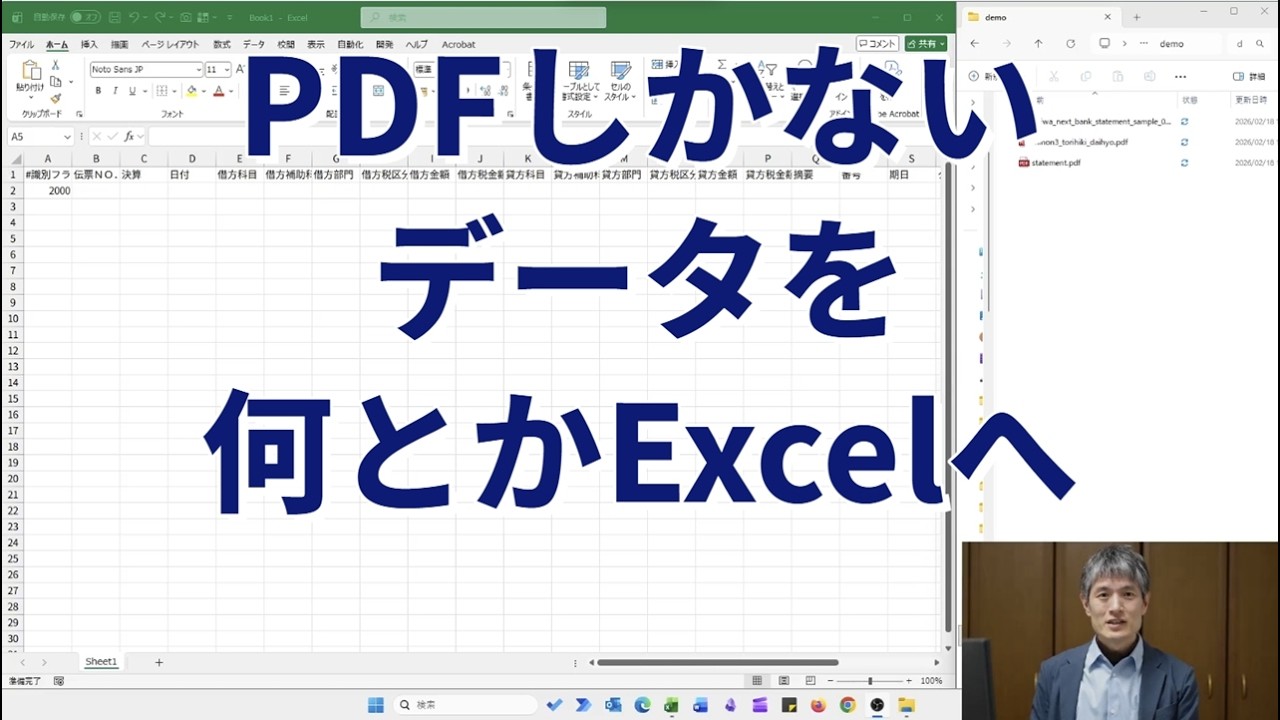1280x720 pixels.
Task: Switch to the Formulas (数式) ribbon tab
Action: coord(222,45)
